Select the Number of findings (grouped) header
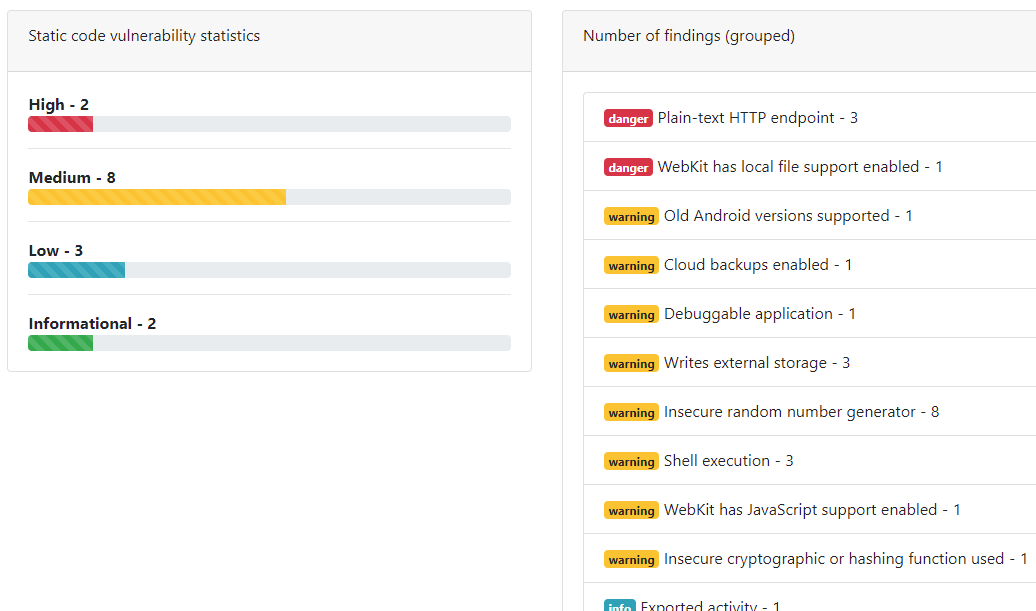 tap(689, 36)
